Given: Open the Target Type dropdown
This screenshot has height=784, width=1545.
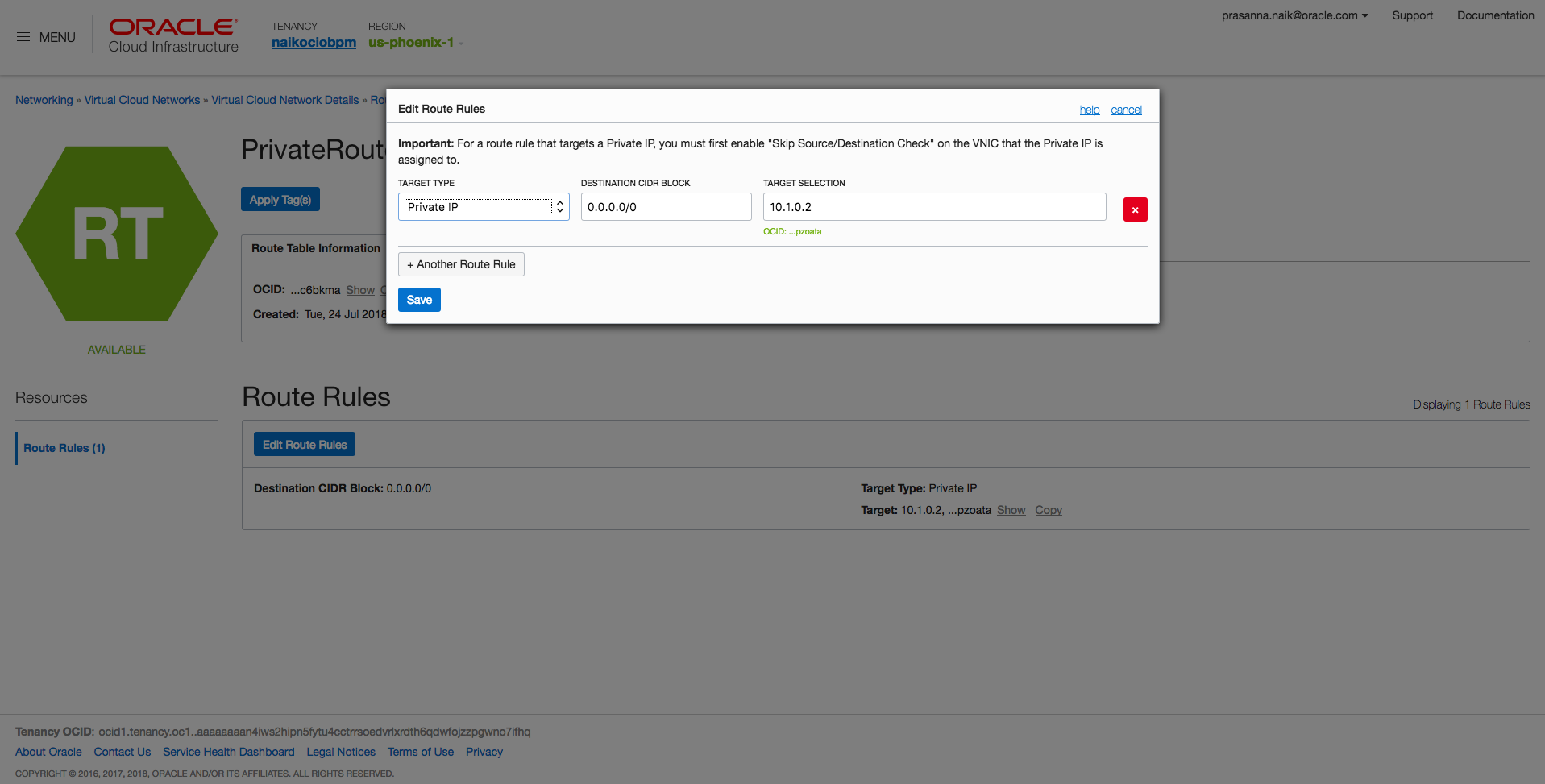Looking at the screenshot, I should pos(484,207).
